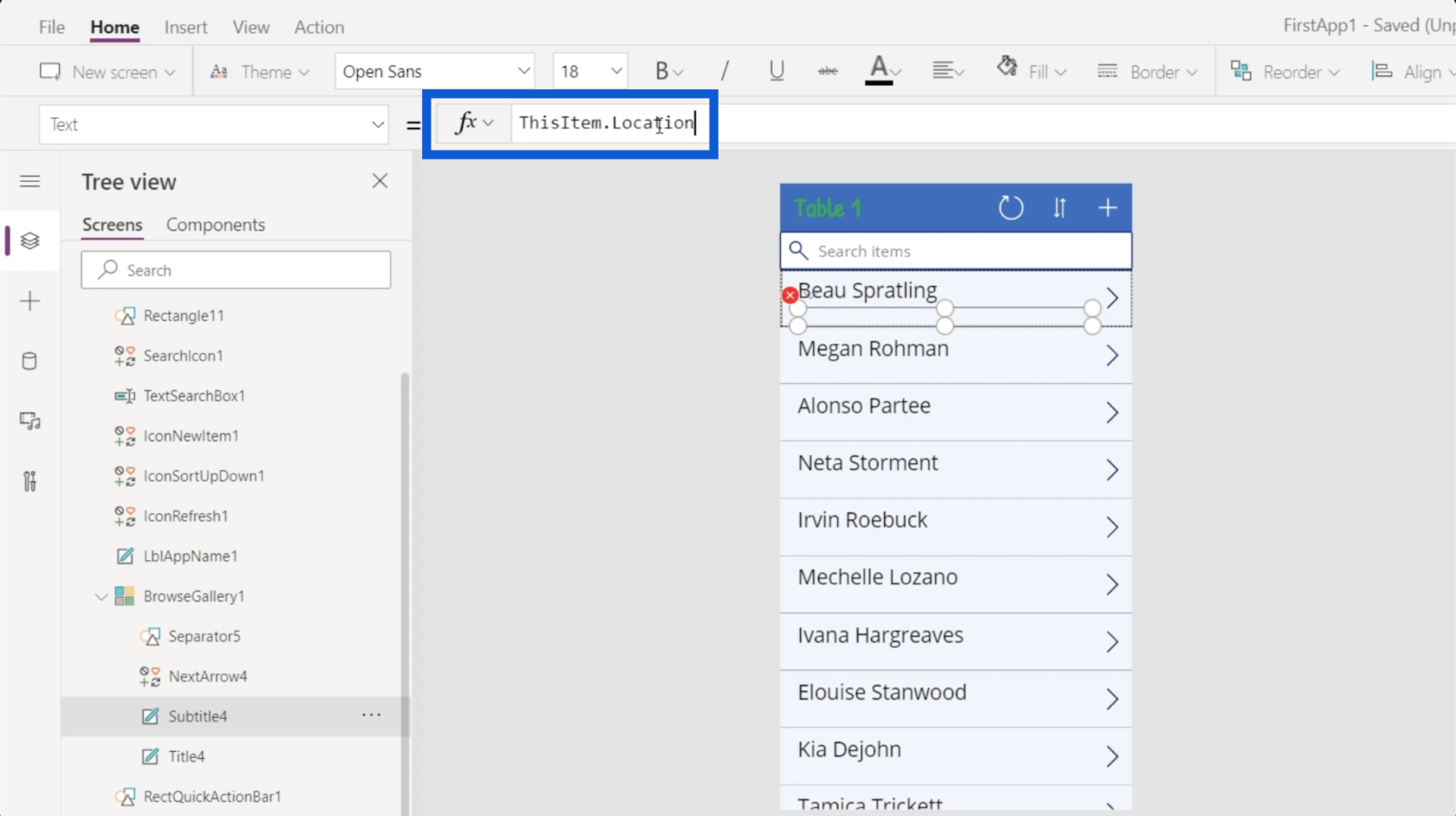
Task: Expand the hamburger menu in left rail
Action: click(x=30, y=181)
